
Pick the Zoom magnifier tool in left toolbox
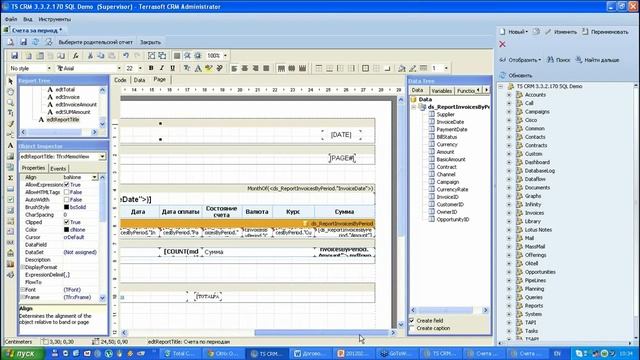point(11,102)
